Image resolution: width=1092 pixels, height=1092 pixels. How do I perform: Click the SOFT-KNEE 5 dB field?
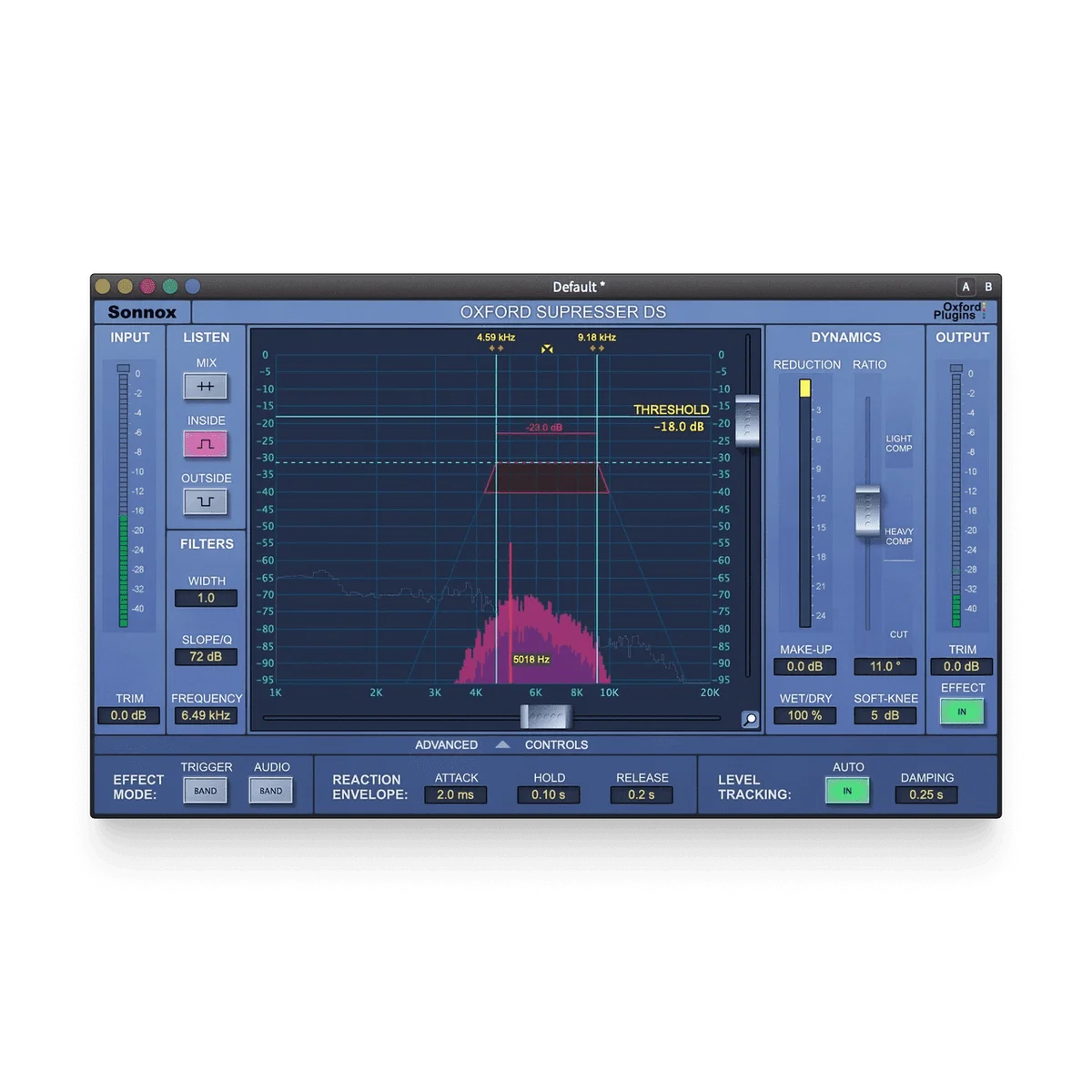pyautogui.click(x=885, y=715)
